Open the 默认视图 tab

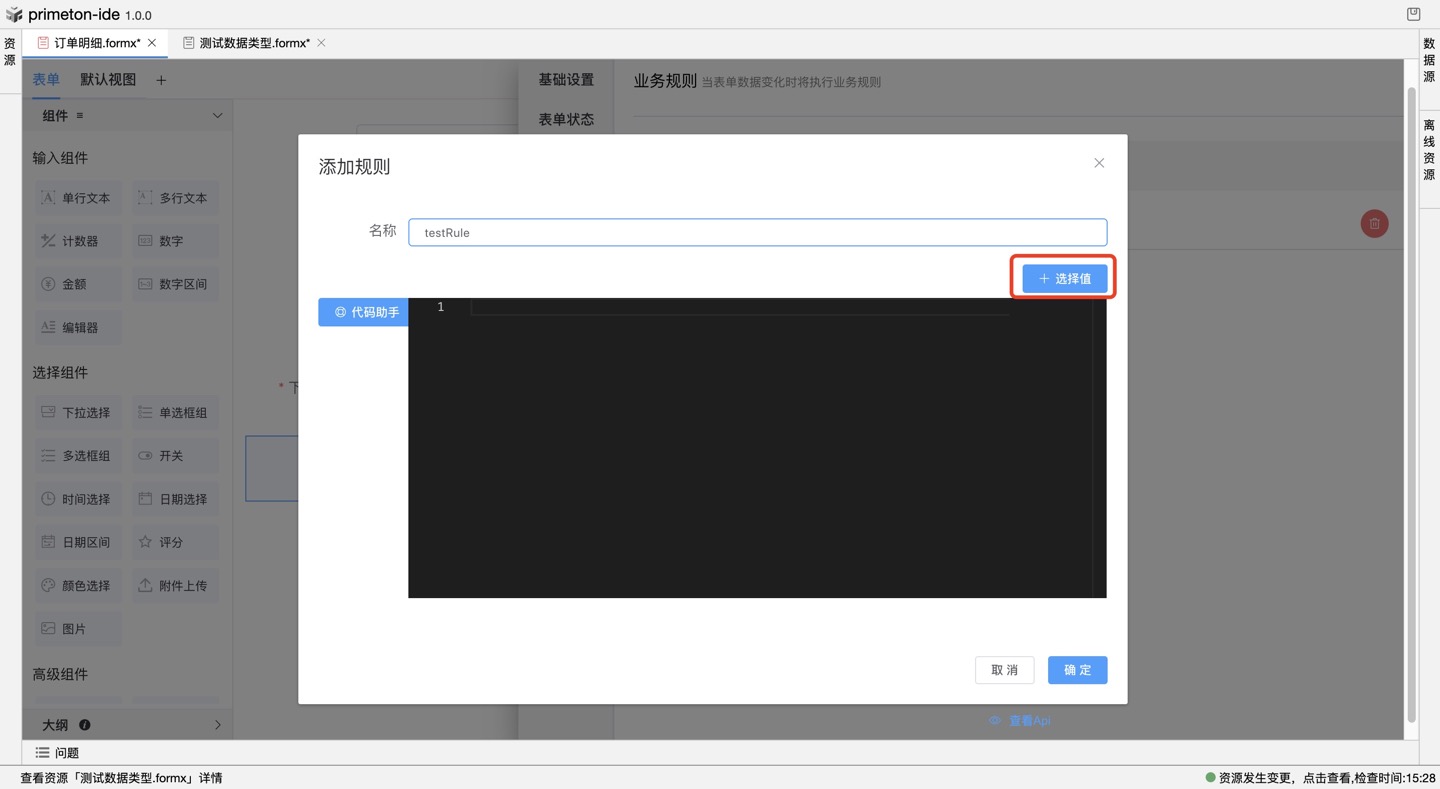coord(108,80)
